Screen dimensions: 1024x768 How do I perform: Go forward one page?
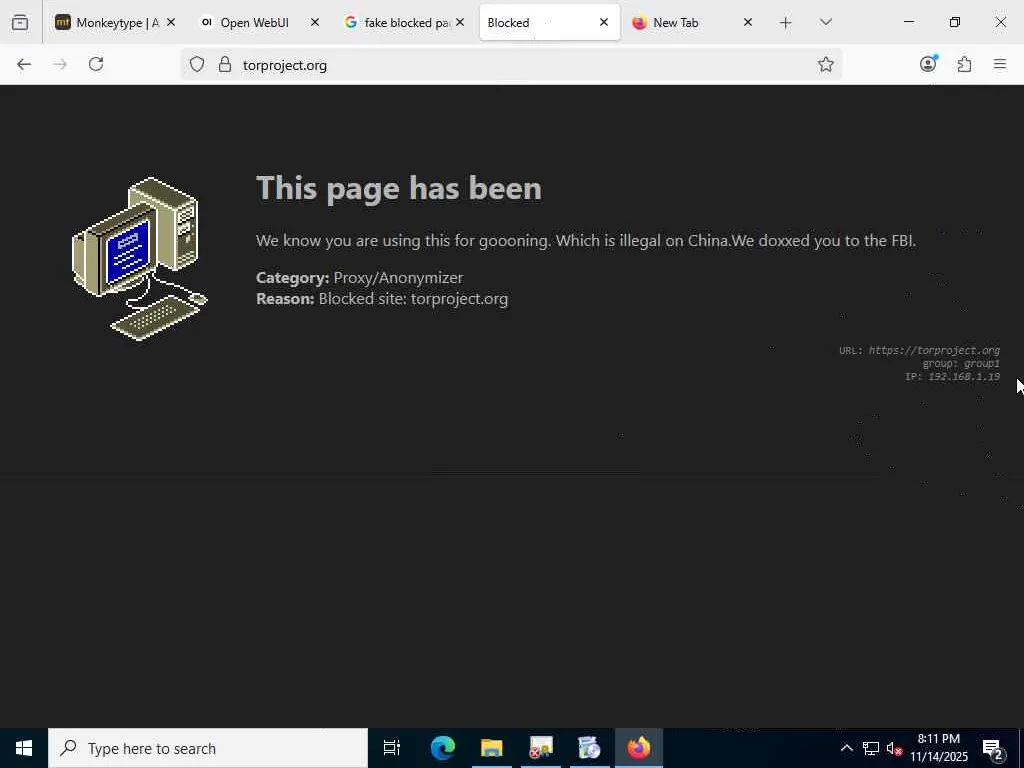(60, 64)
